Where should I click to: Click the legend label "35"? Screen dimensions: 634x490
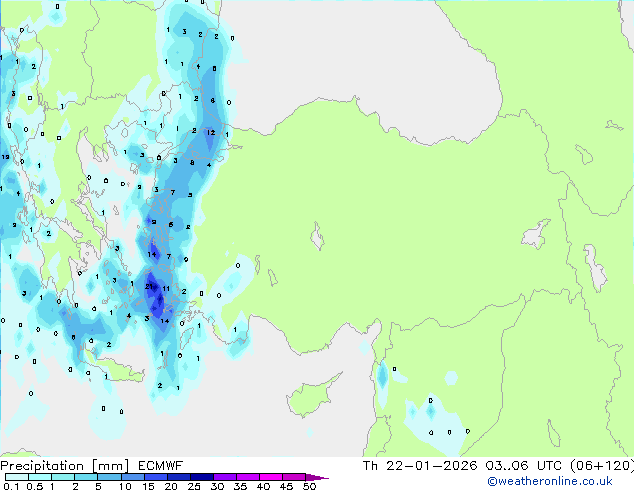point(240,486)
